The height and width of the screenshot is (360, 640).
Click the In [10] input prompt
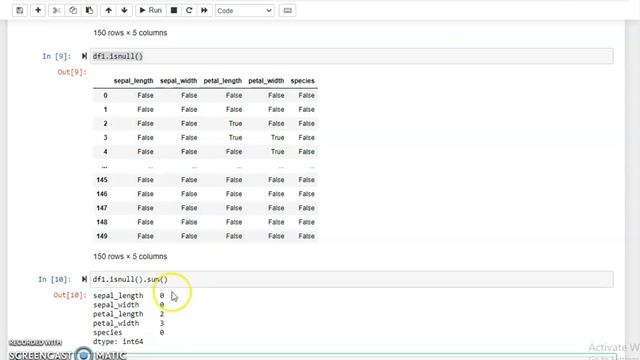tap(54, 279)
